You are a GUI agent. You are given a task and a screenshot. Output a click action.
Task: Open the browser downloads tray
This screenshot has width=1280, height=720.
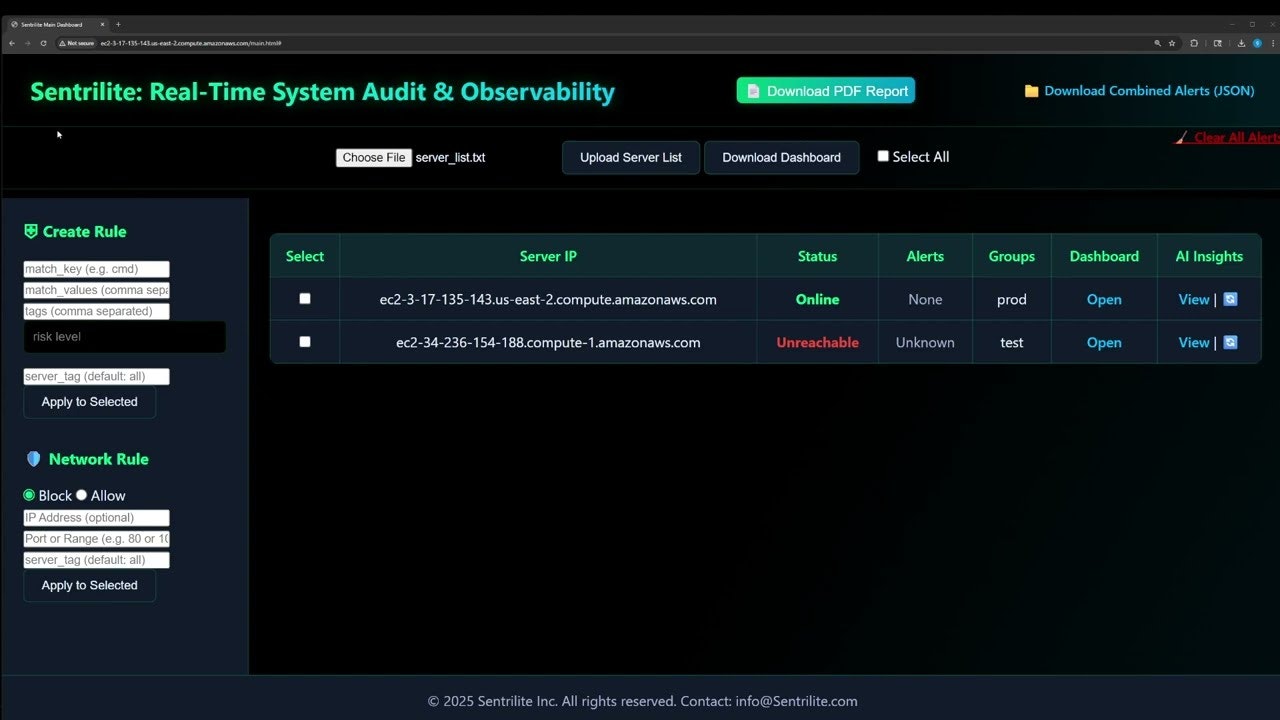[1241, 43]
